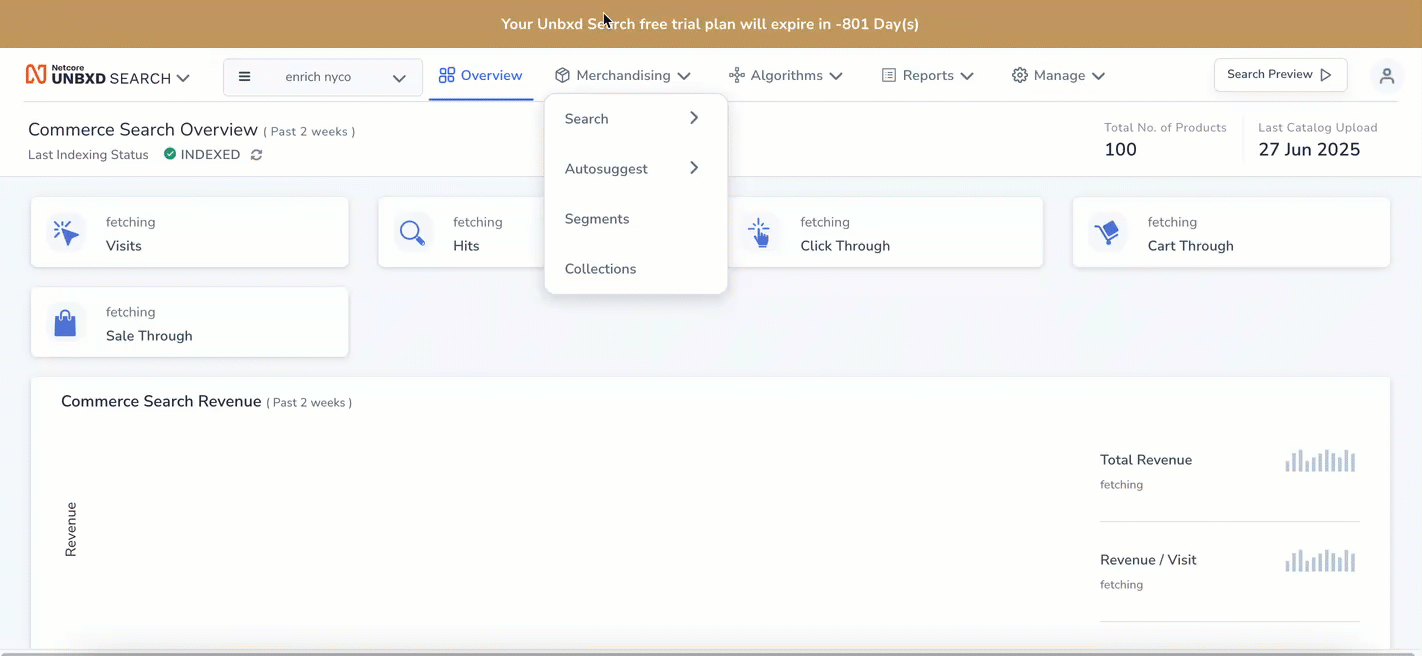This screenshot has width=1422, height=656.
Task: Click the Commerce Search Revenue heading
Action: (161, 401)
